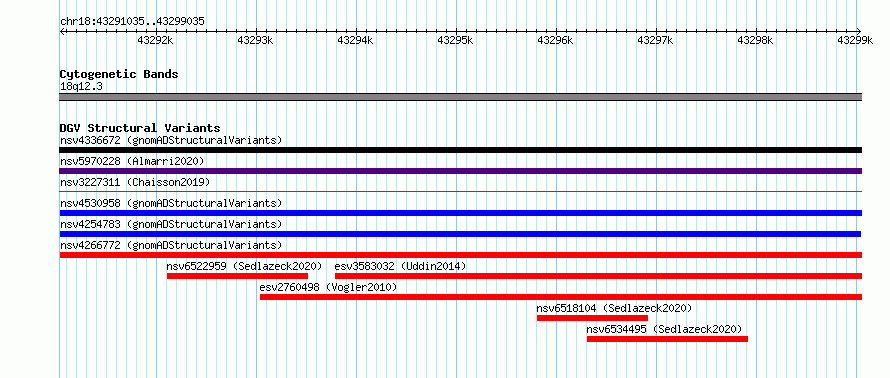Select the red esv3583032 variant bar
Image resolution: width=890 pixels, height=378 pixels.
pyautogui.click(x=598, y=276)
